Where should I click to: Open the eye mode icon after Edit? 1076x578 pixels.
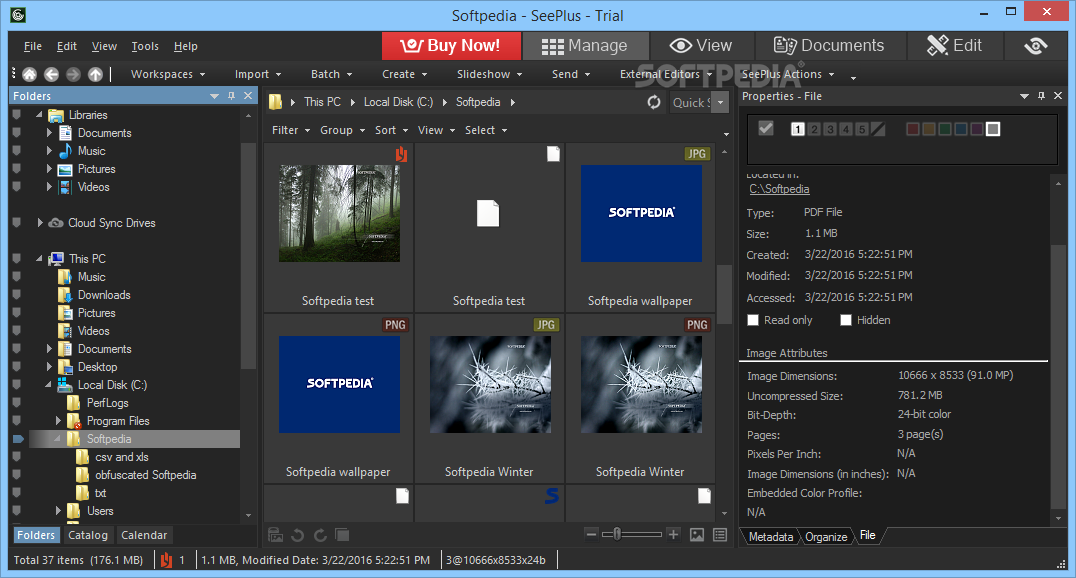click(x=1036, y=46)
